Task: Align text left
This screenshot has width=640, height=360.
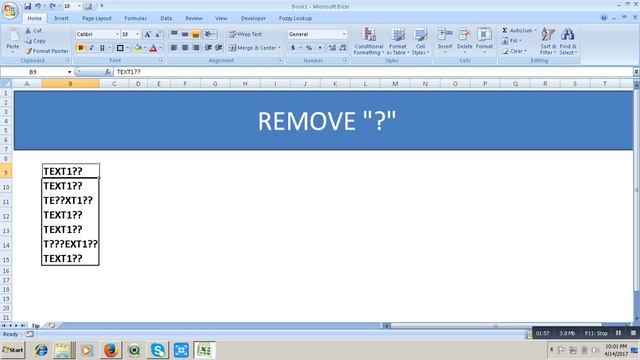Action: (x=174, y=48)
